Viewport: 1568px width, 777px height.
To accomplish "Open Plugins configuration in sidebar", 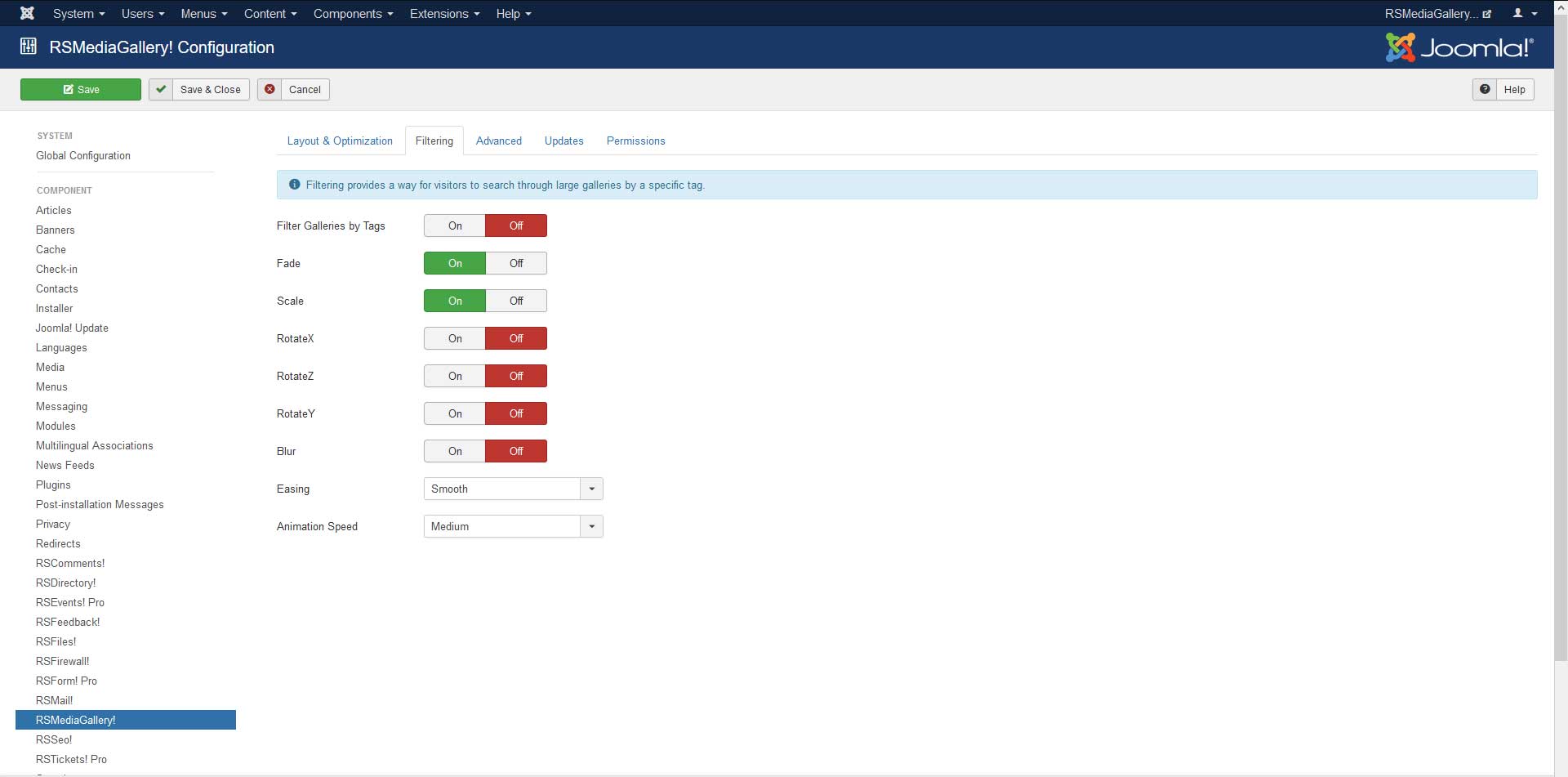I will pos(53,485).
